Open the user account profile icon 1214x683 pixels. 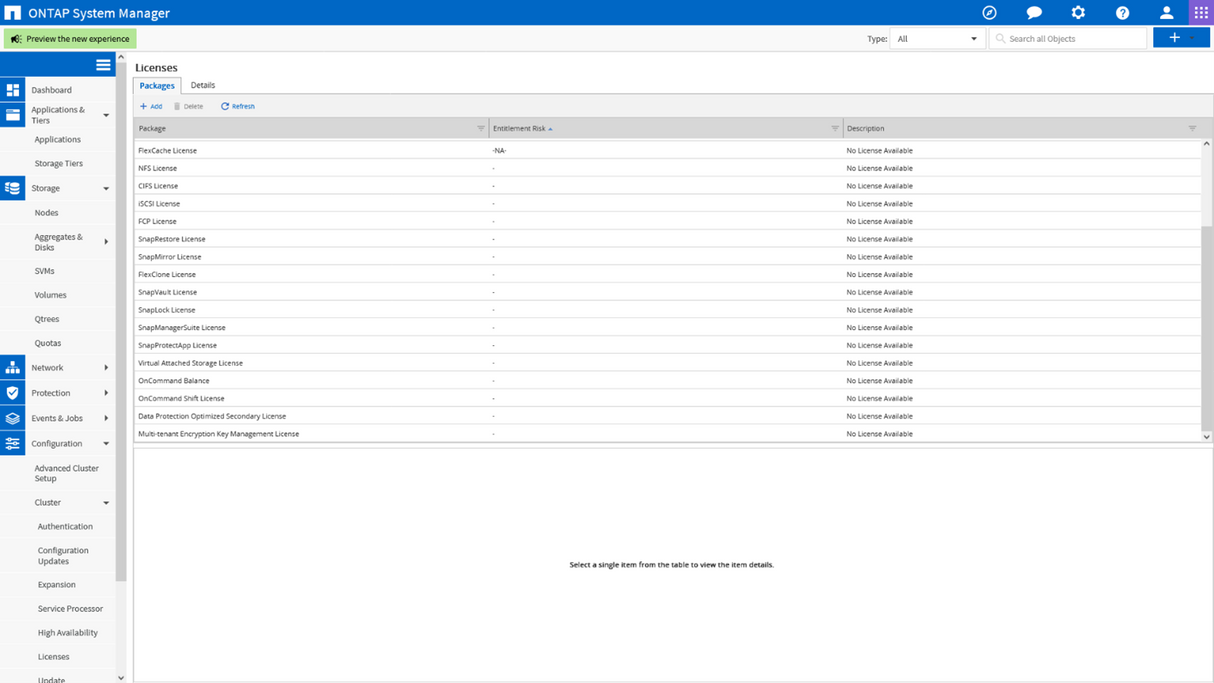coord(1166,12)
